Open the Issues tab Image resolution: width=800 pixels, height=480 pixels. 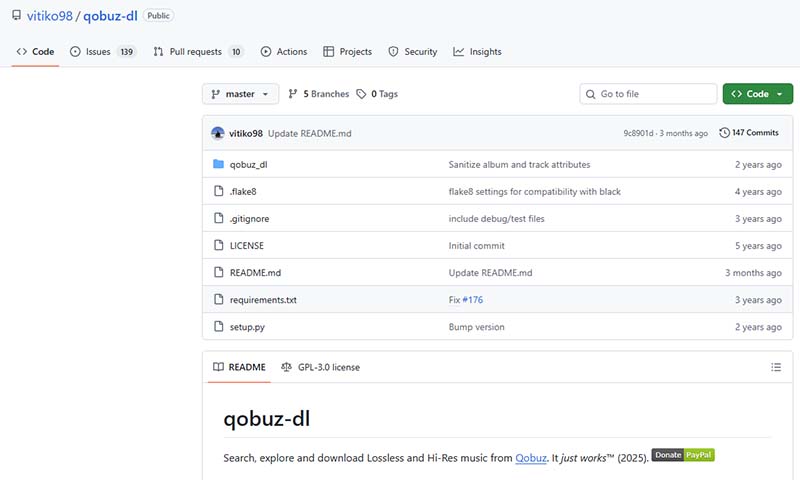[103, 52]
